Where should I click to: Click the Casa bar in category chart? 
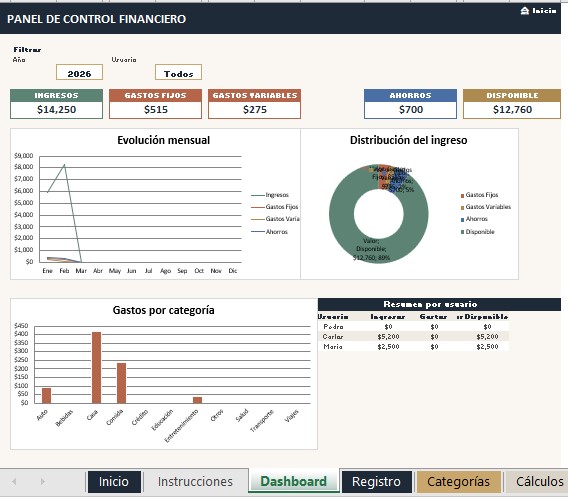96,367
